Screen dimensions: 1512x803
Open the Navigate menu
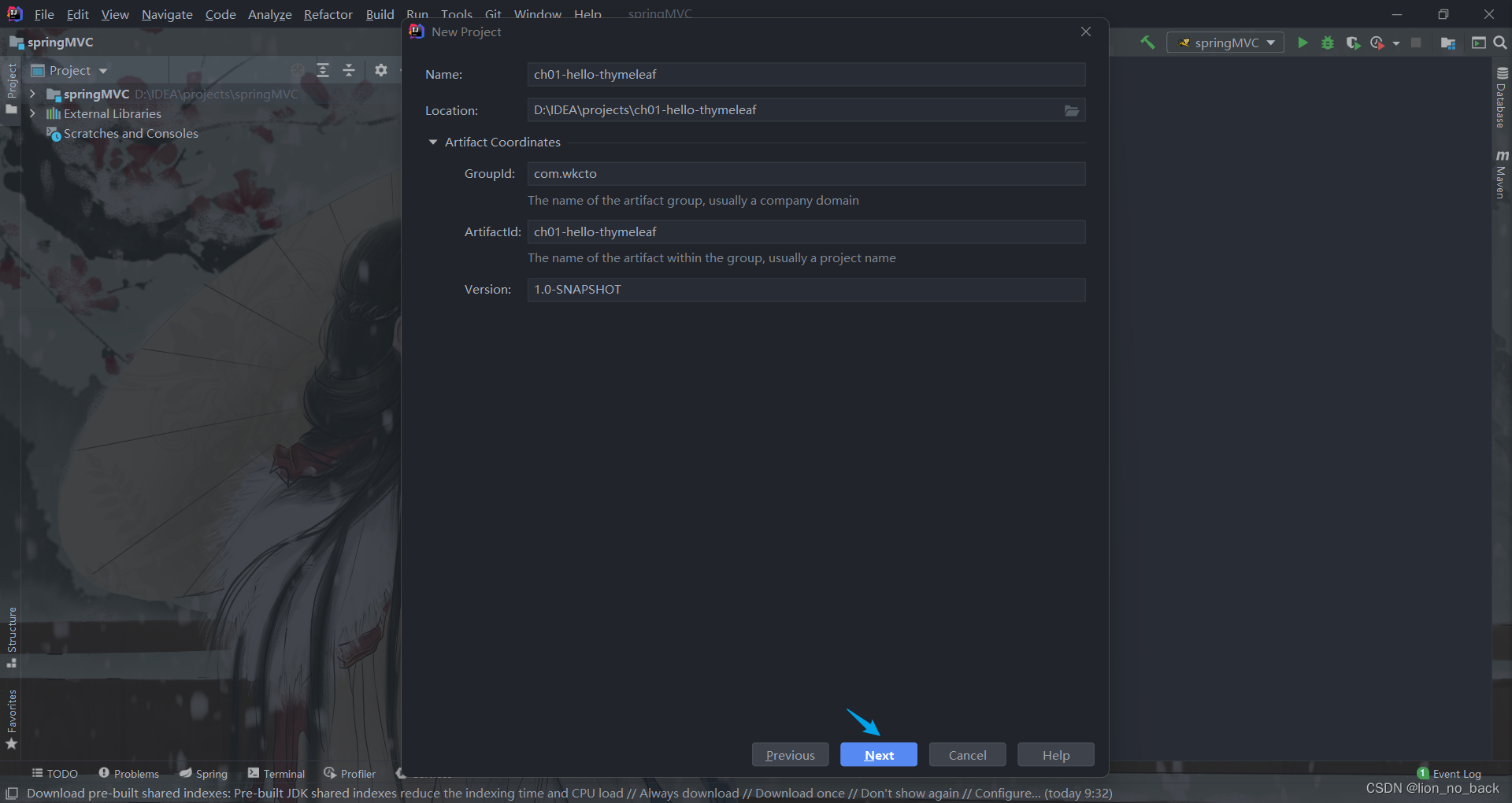[167, 14]
